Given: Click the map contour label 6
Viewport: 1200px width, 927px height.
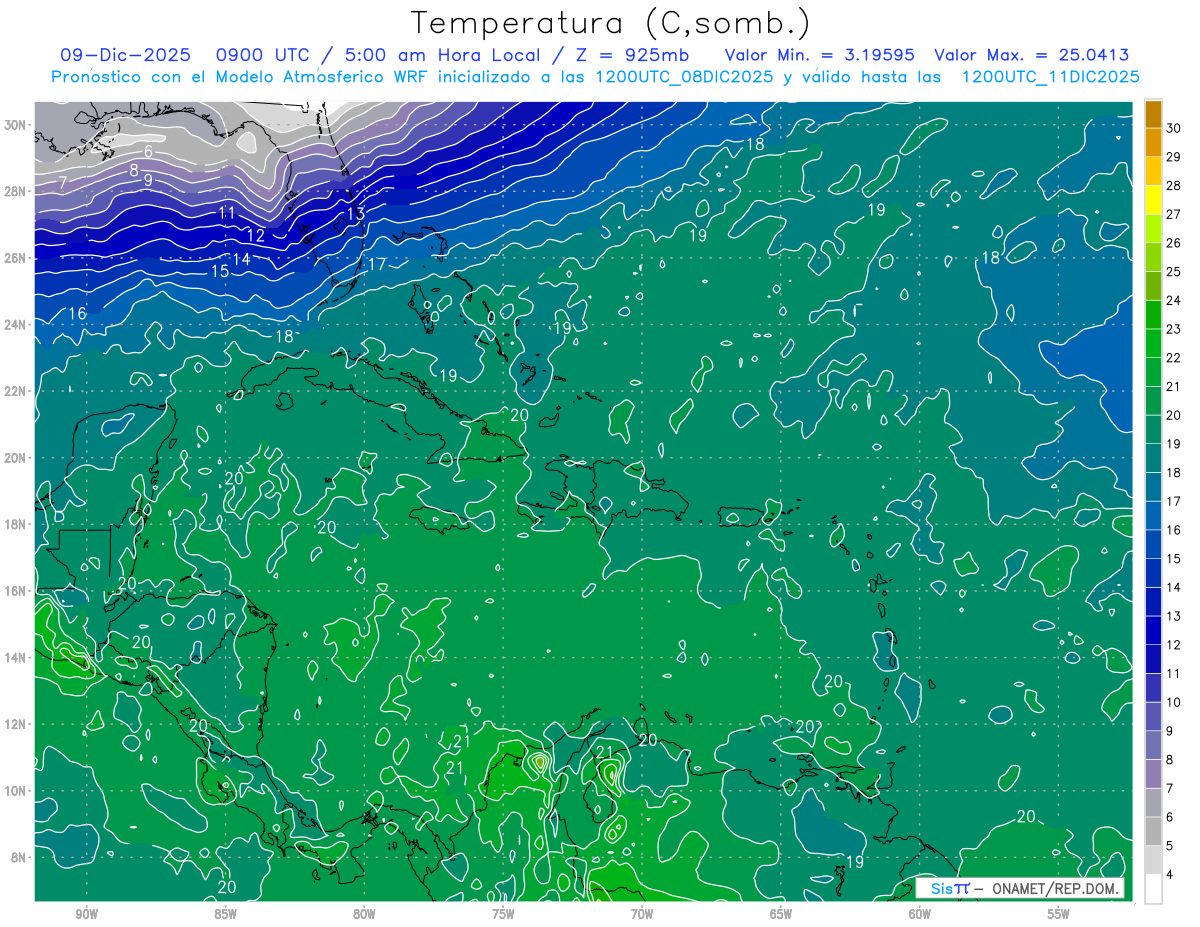Looking at the screenshot, I should point(148,152).
